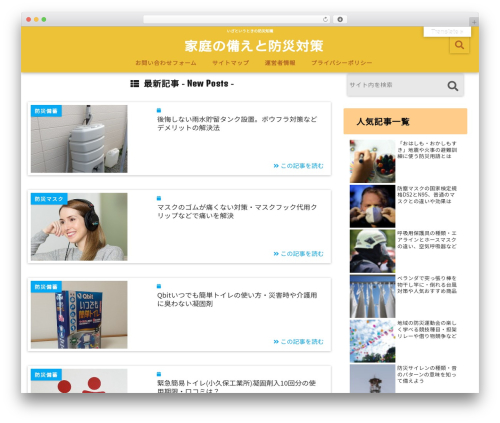Open a new browser tab with plus button
The width and height of the screenshot is (500, 423).
[474, 22]
